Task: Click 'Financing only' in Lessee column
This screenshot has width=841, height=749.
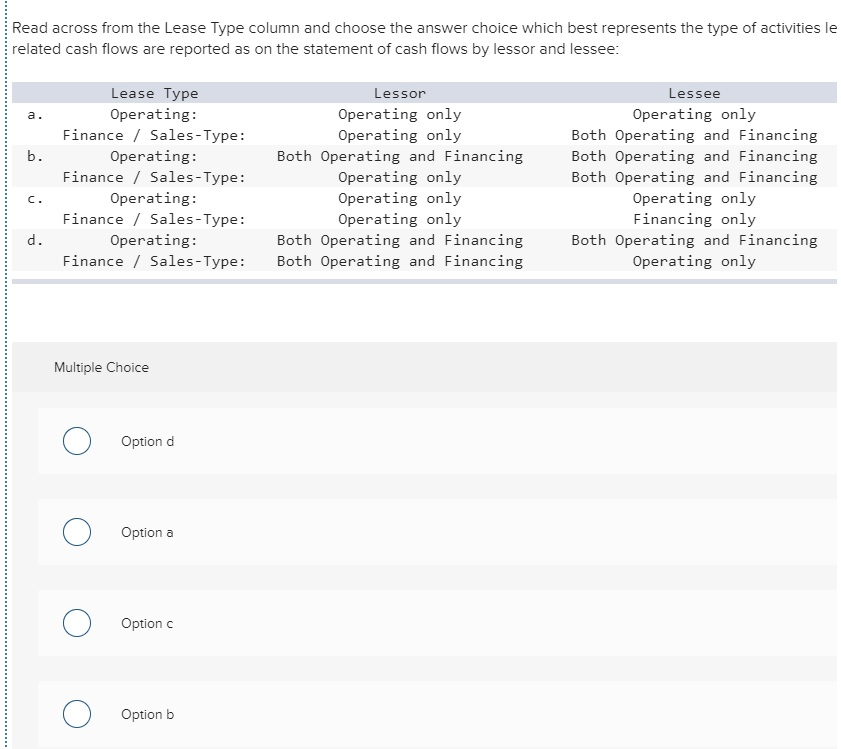Action: 694,219
